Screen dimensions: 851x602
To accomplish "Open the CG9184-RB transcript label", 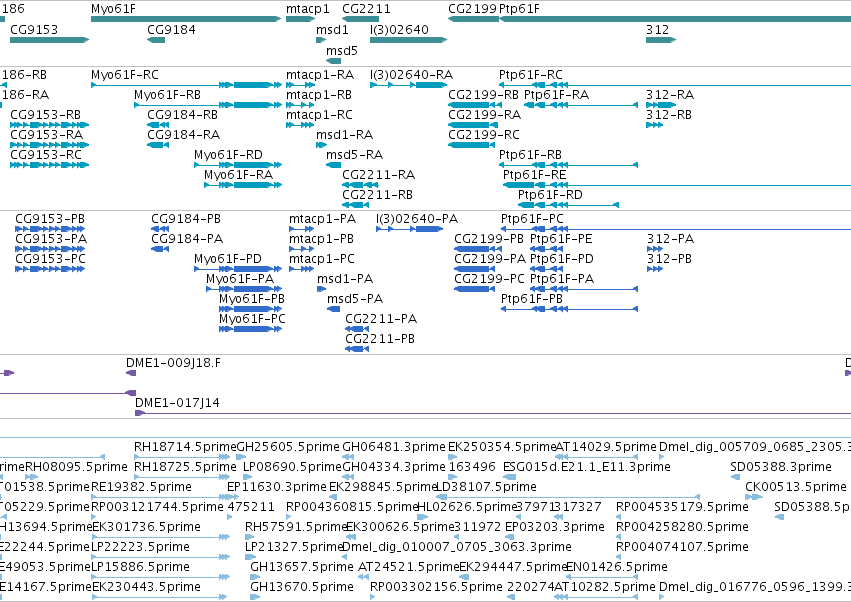I will [182, 115].
